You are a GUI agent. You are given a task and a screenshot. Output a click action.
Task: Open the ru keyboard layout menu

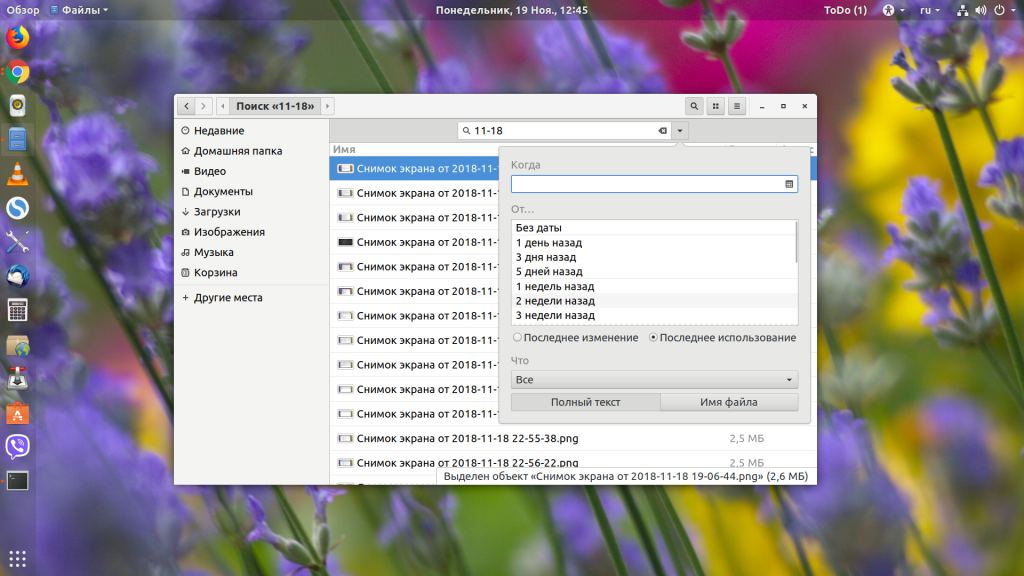coord(930,10)
